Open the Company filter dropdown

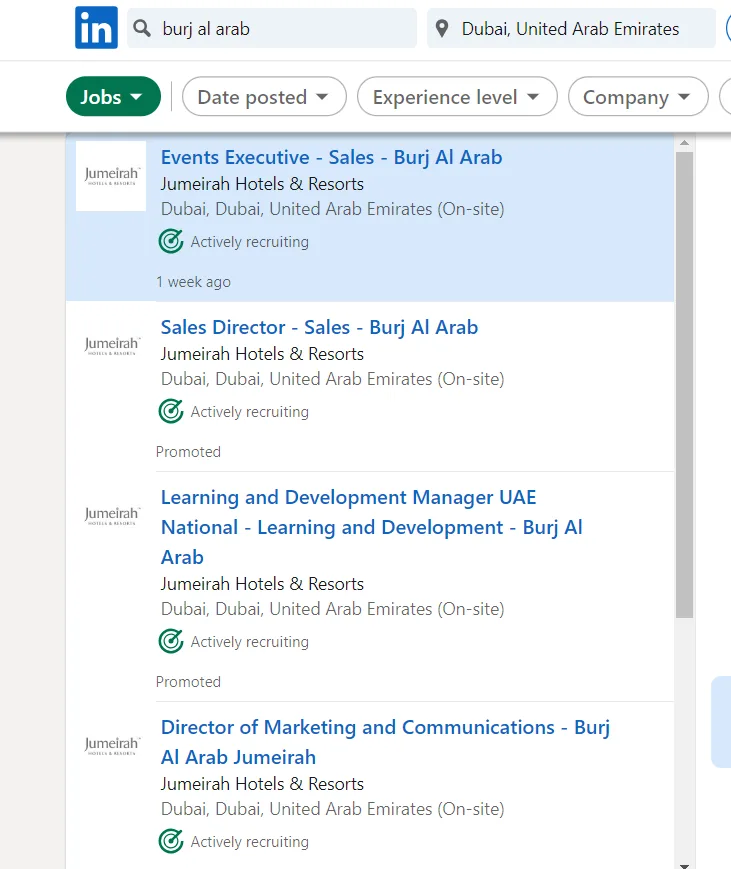638,96
